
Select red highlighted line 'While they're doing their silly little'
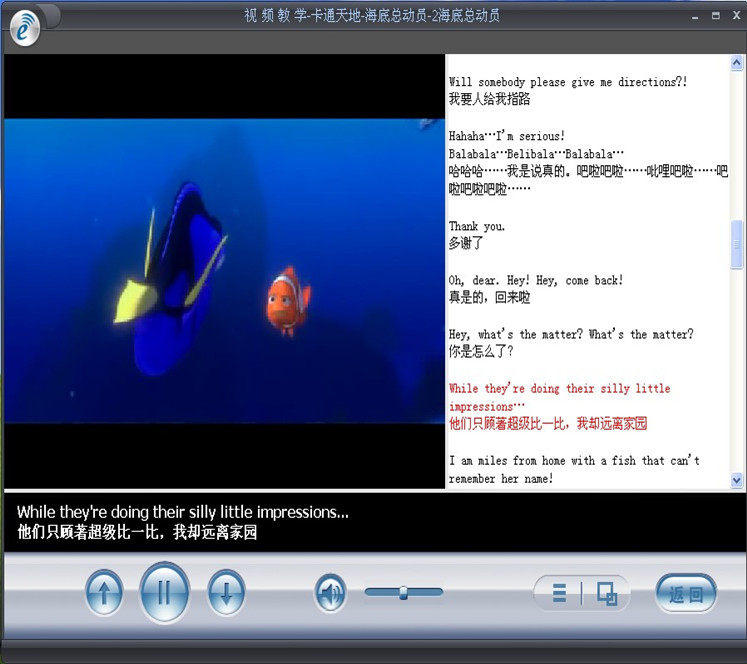559,389
